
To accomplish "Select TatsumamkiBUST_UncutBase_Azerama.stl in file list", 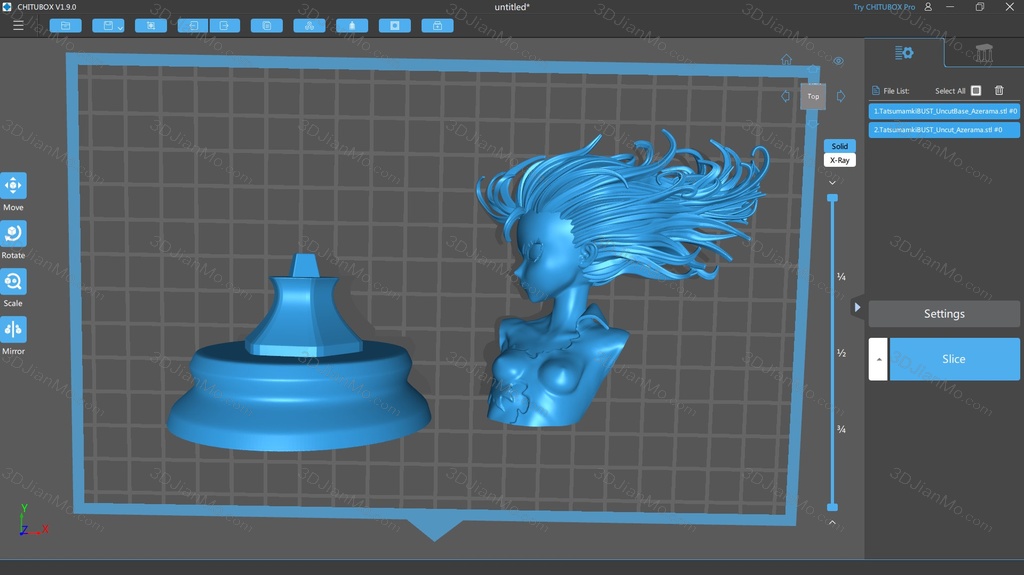I will [x=944, y=111].
